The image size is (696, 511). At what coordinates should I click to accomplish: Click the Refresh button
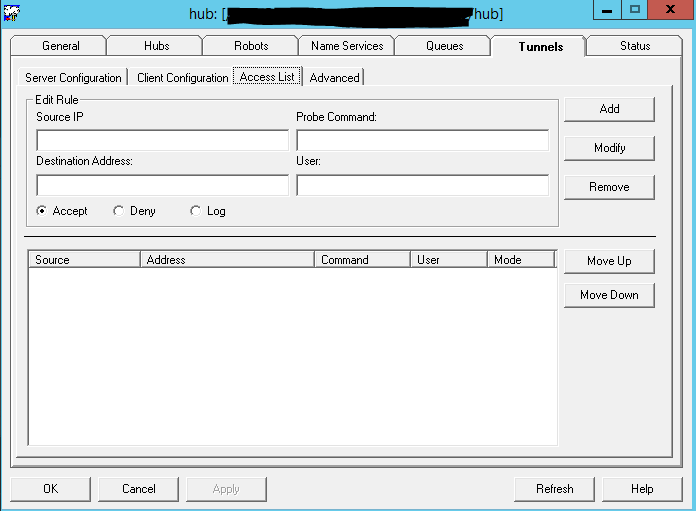tap(554, 489)
